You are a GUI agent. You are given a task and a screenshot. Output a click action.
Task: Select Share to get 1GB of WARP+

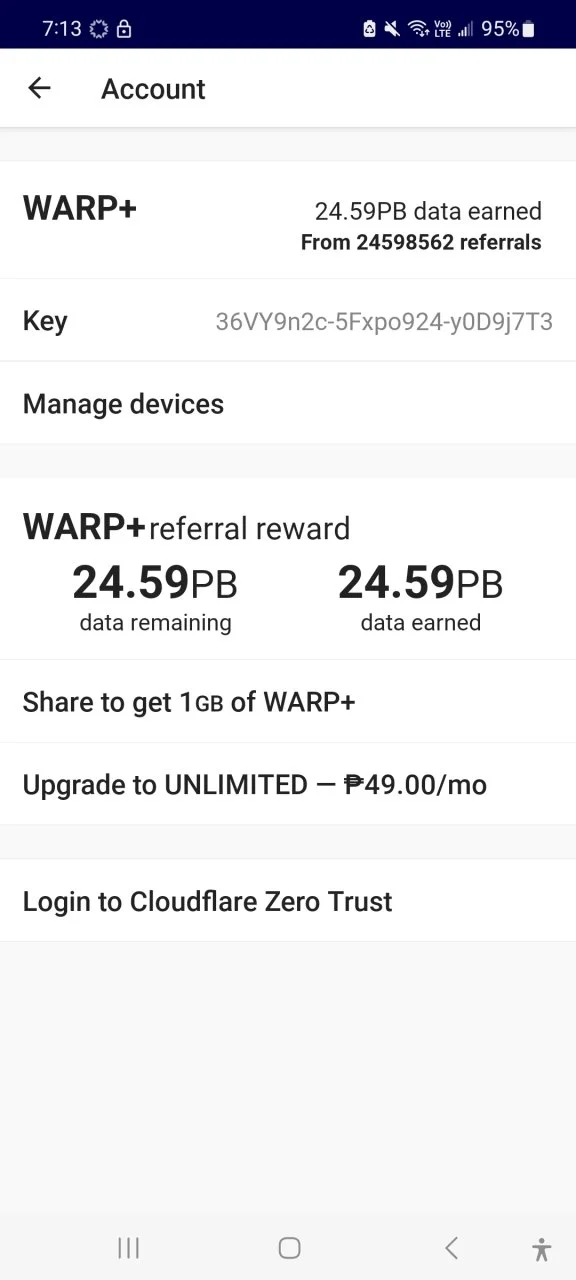pyautogui.click(x=288, y=702)
